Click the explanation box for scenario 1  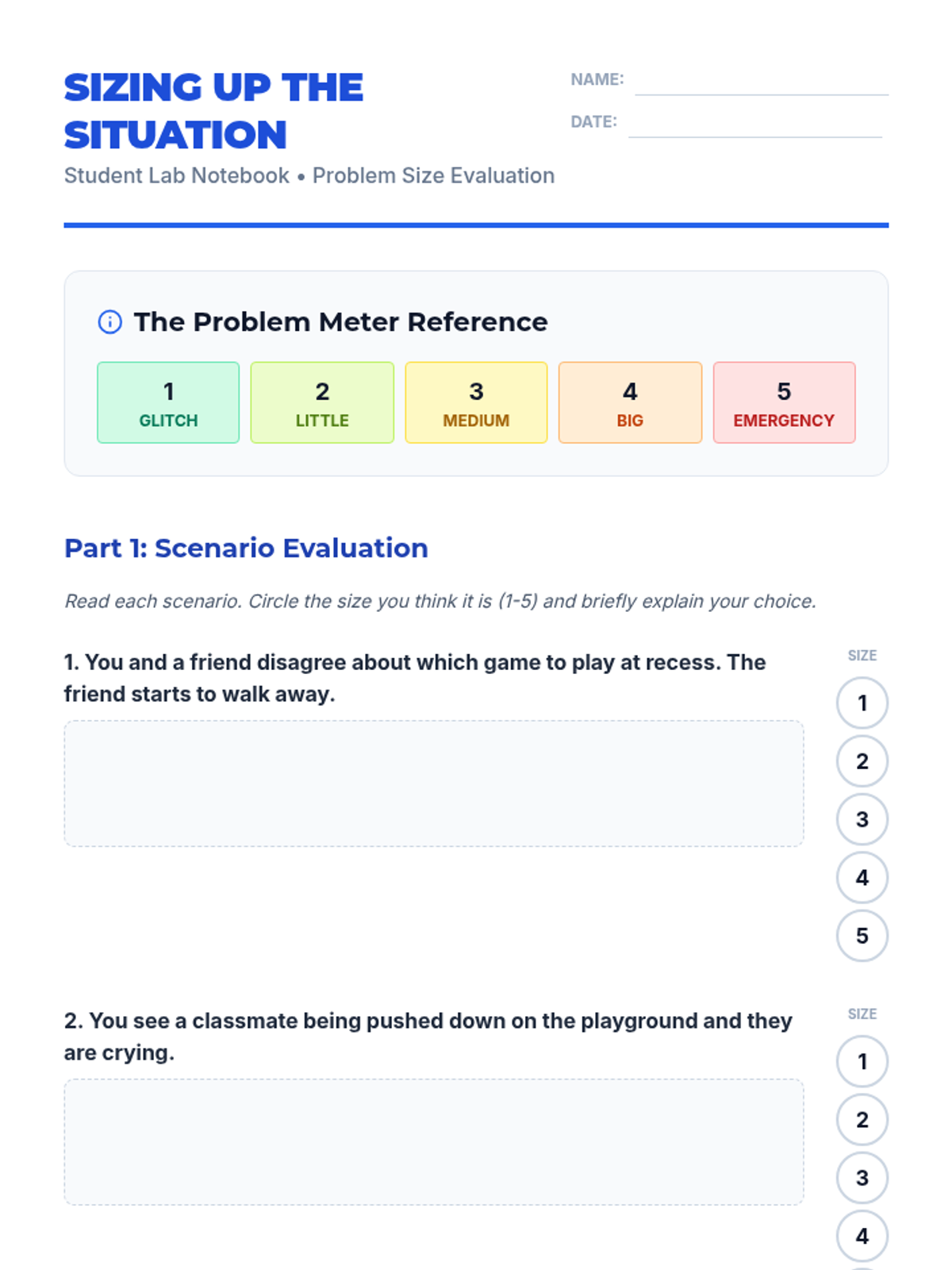point(434,783)
